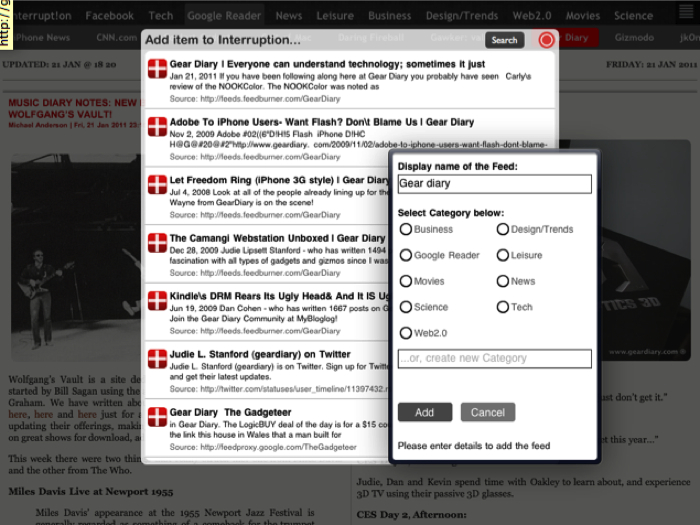Click the first red 'here' link in article
The image size is (700, 525).
pos(17,414)
